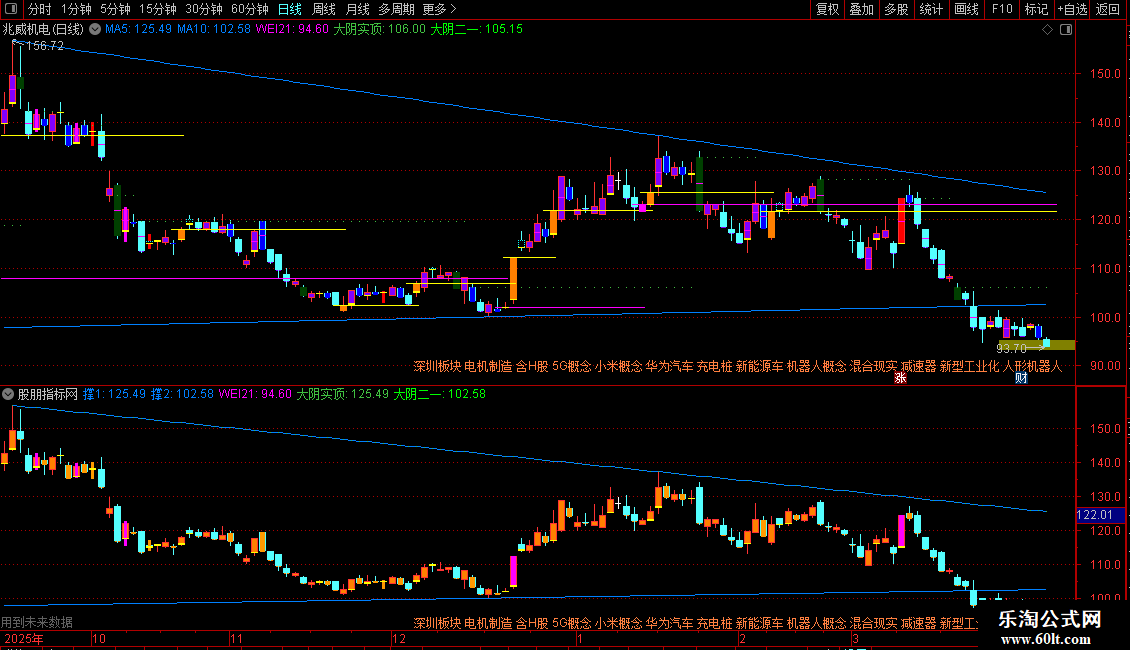1130x650 pixels.
Task: Open the 多周期 multi-period view
Action: [396, 9]
